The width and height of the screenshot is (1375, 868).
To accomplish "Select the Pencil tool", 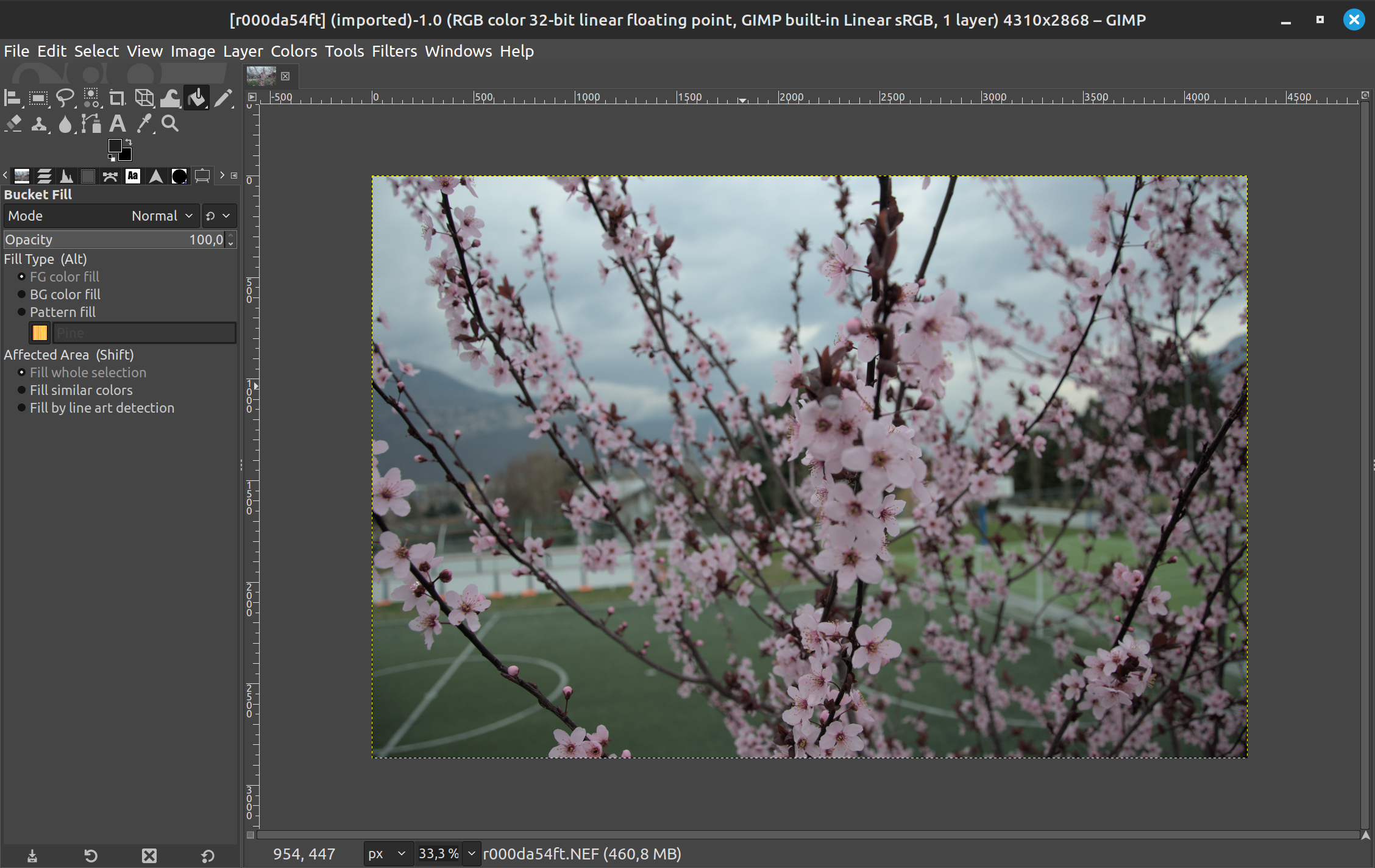I will pos(223,98).
